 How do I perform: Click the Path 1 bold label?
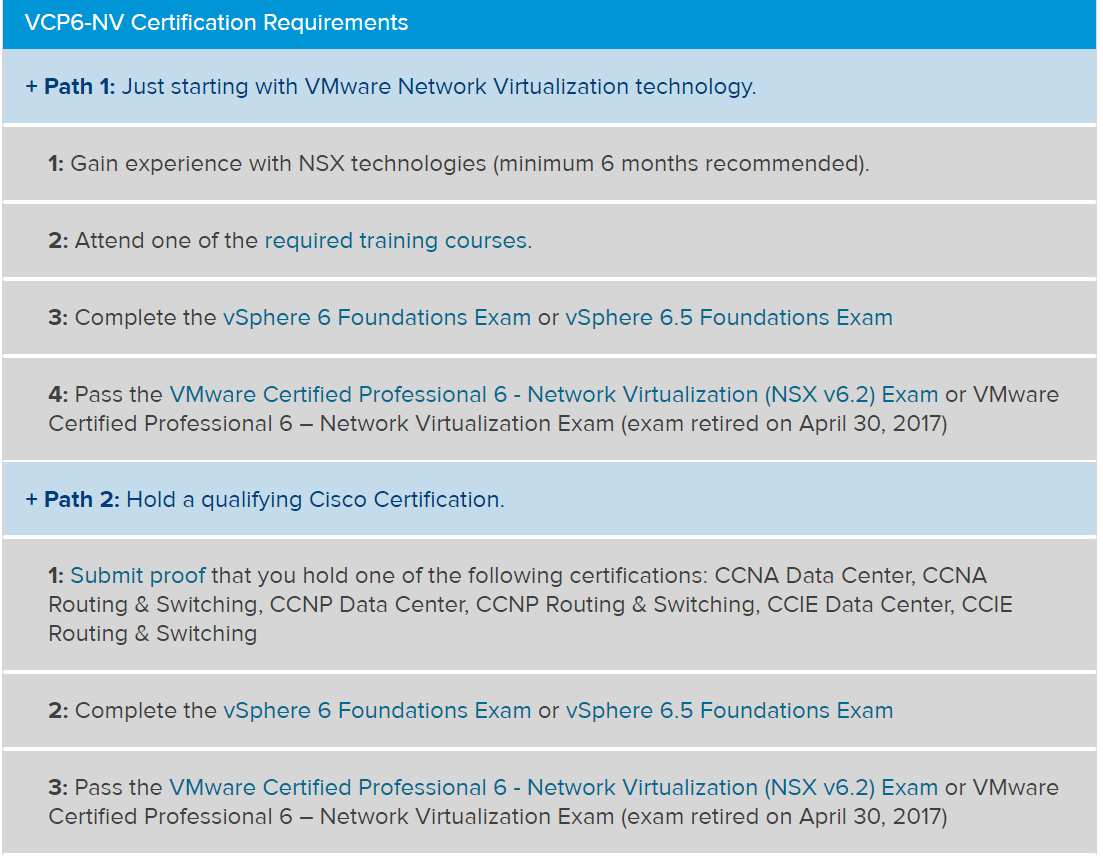(79, 87)
